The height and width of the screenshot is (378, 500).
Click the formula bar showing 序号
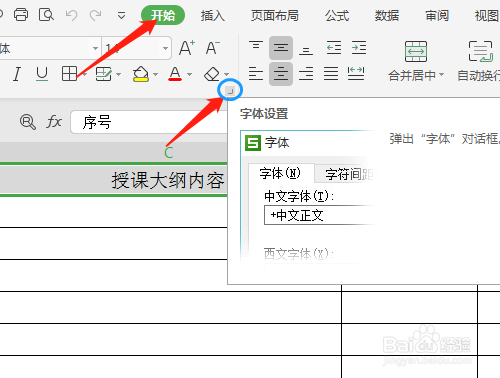(149, 122)
